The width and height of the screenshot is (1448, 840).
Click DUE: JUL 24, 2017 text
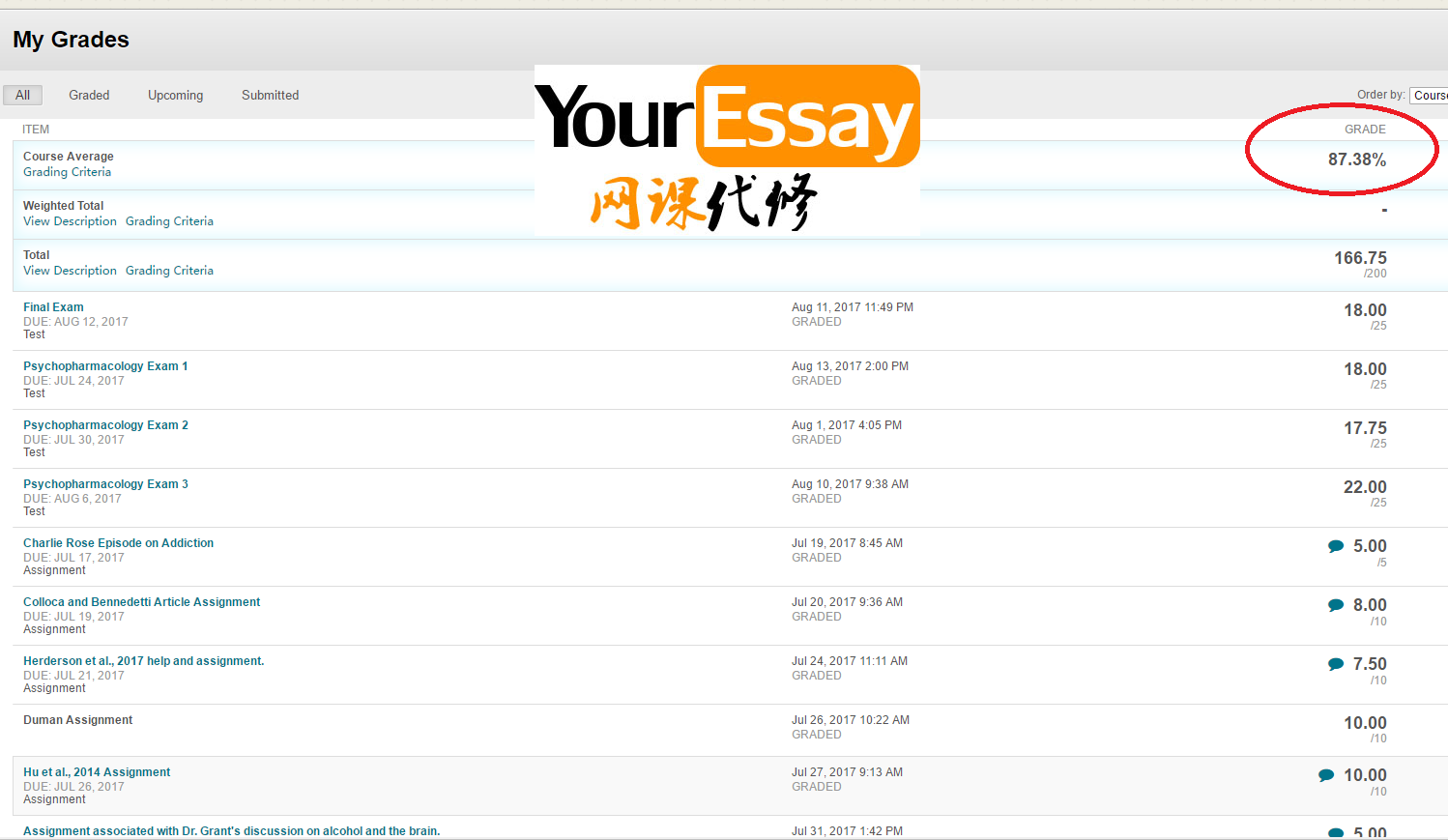tap(73, 381)
